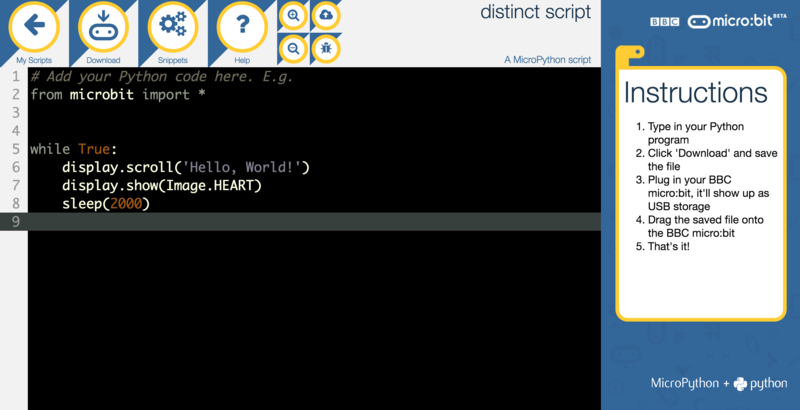
Task: Click the 'distinct script' title
Action: [x=535, y=12]
